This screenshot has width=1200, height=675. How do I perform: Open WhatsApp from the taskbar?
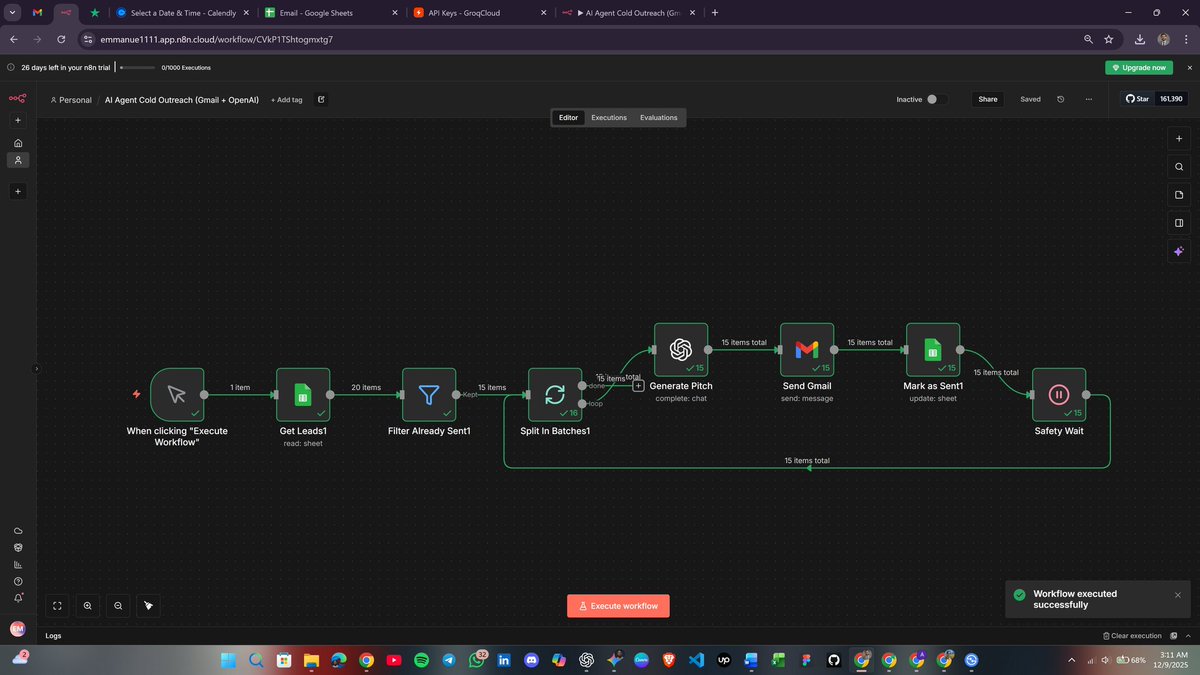(475, 660)
